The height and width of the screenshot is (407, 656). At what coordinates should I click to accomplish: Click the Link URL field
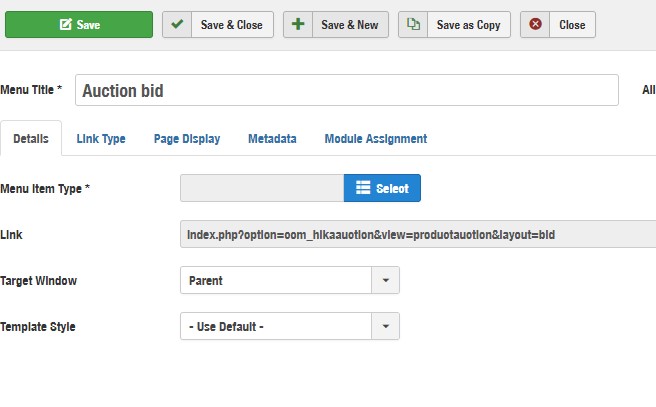coord(417,234)
